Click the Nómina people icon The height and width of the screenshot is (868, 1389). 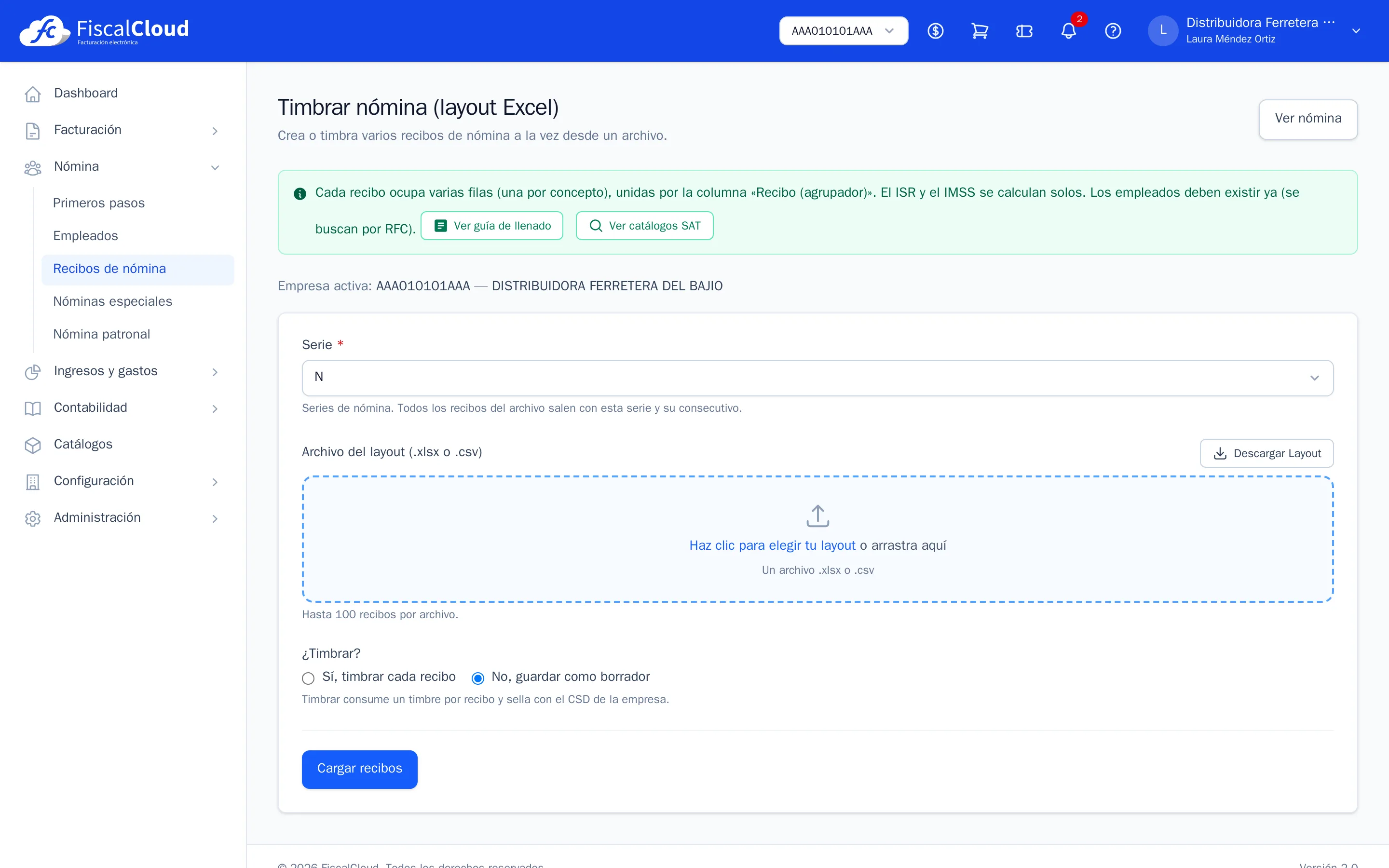click(x=33, y=167)
